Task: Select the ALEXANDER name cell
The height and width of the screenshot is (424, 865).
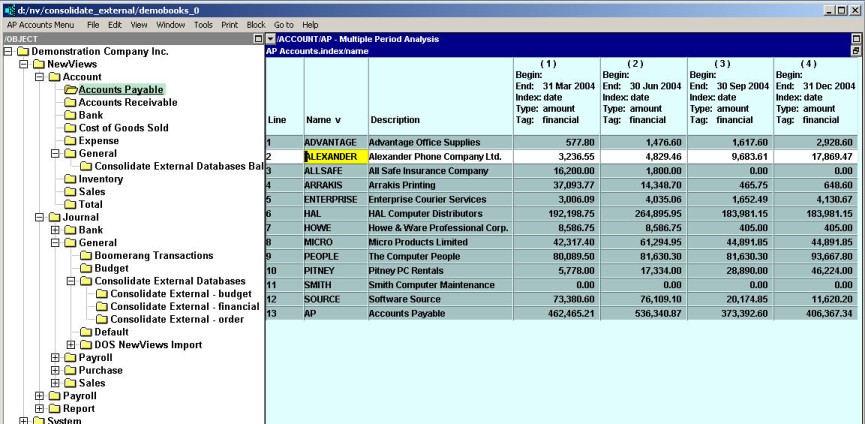Action: click(x=330, y=157)
